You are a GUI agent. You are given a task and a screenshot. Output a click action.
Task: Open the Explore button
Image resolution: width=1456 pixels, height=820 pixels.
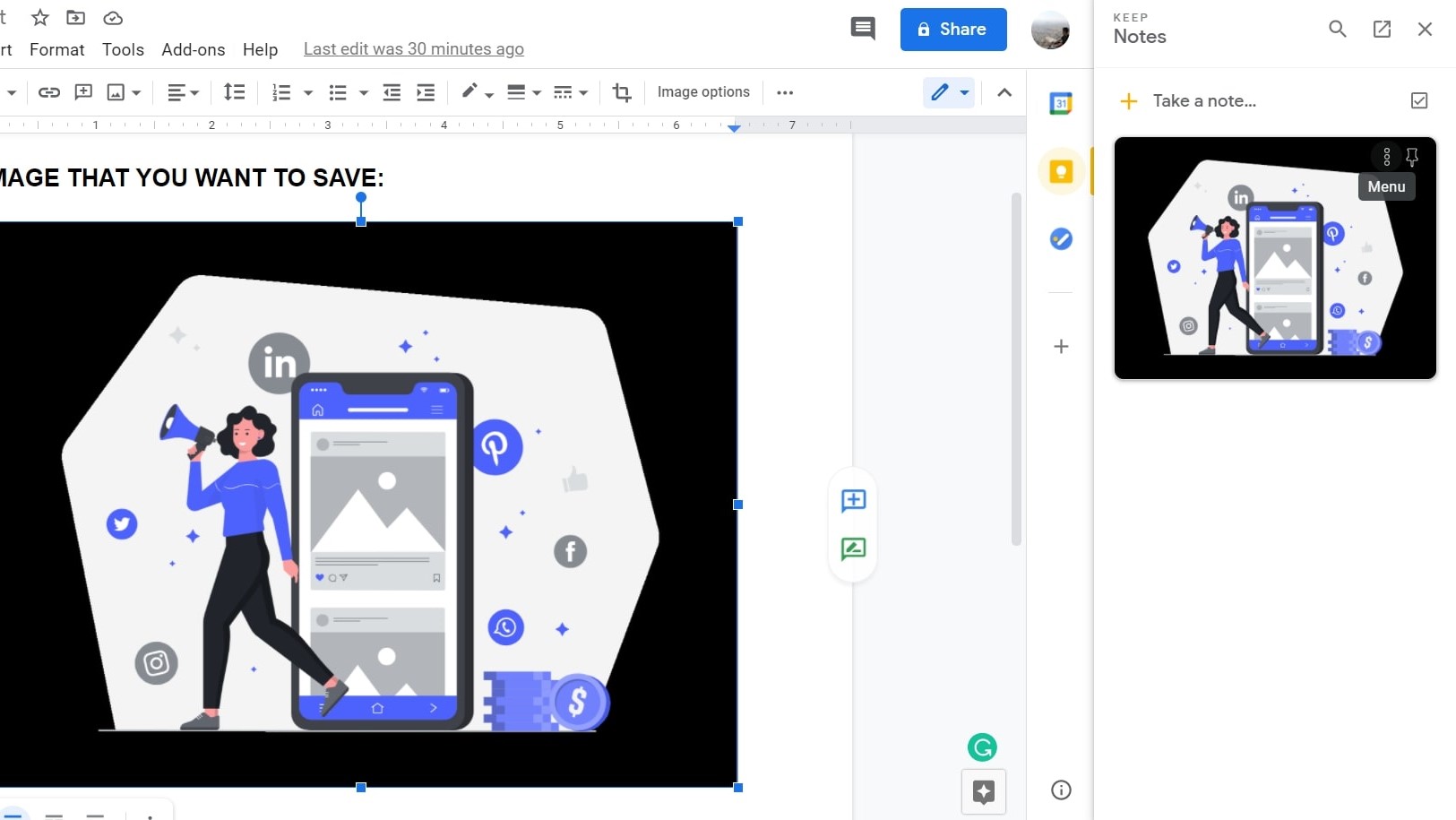(984, 792)
